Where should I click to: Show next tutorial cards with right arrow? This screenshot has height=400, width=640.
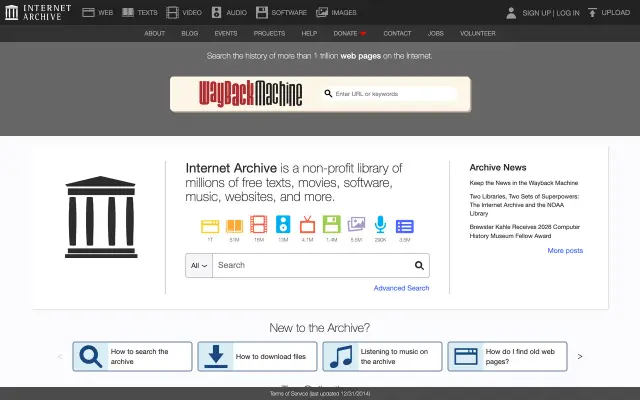580,357
